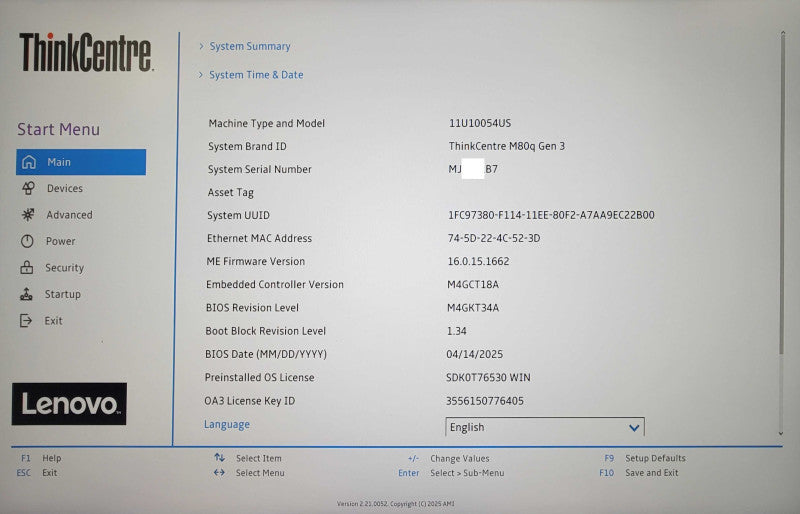Click the Exit door-arrow icon
This screenshot has width=800, height=514.
pyautogui.click(x=26, y=321)
